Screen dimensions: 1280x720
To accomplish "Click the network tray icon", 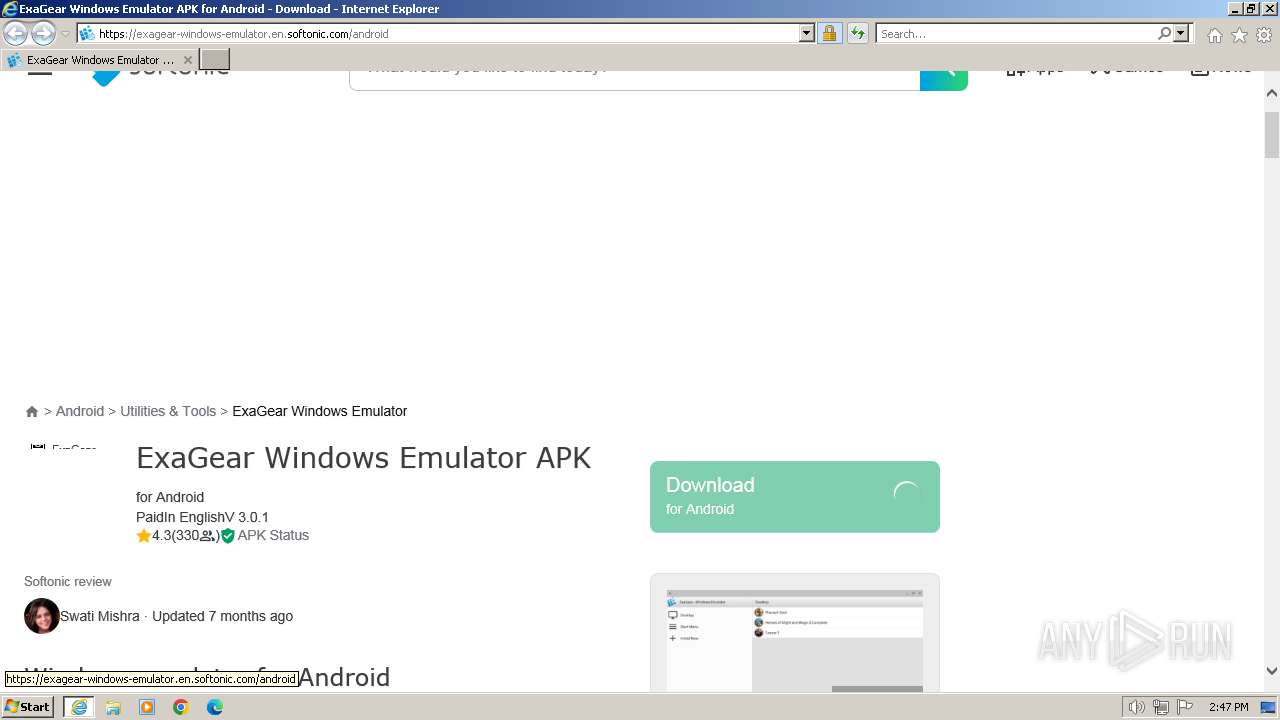I will pos(1161,707).
